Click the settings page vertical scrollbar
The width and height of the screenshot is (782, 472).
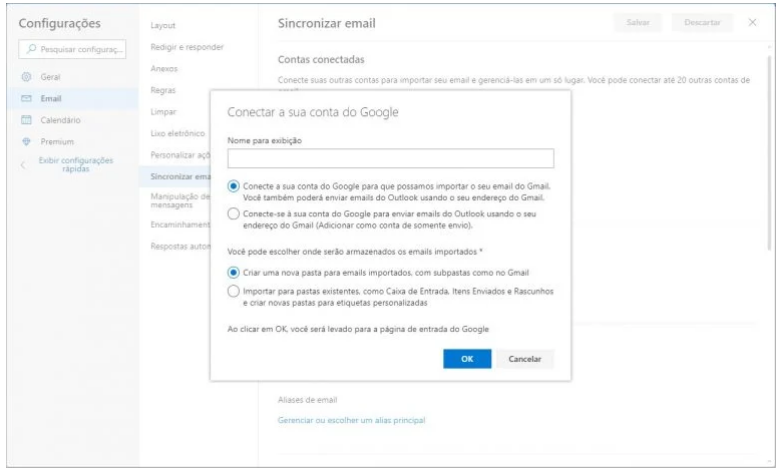[769, 150]
